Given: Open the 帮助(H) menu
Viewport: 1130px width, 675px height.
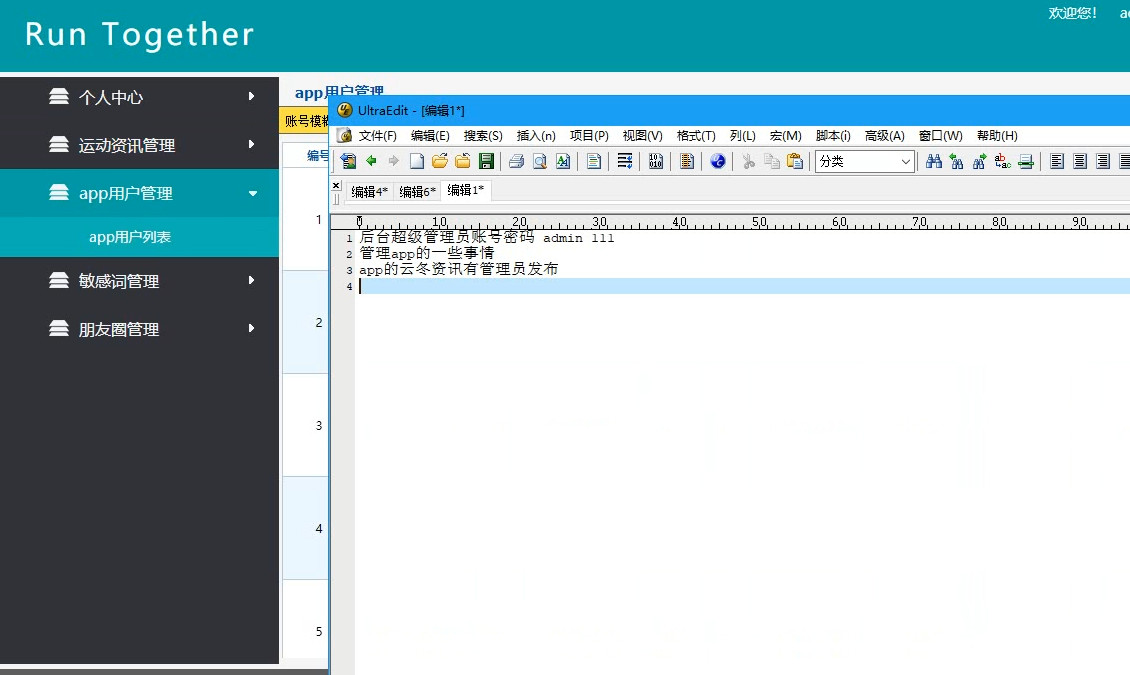Looking at the screenshot, I should pos(997,135).
